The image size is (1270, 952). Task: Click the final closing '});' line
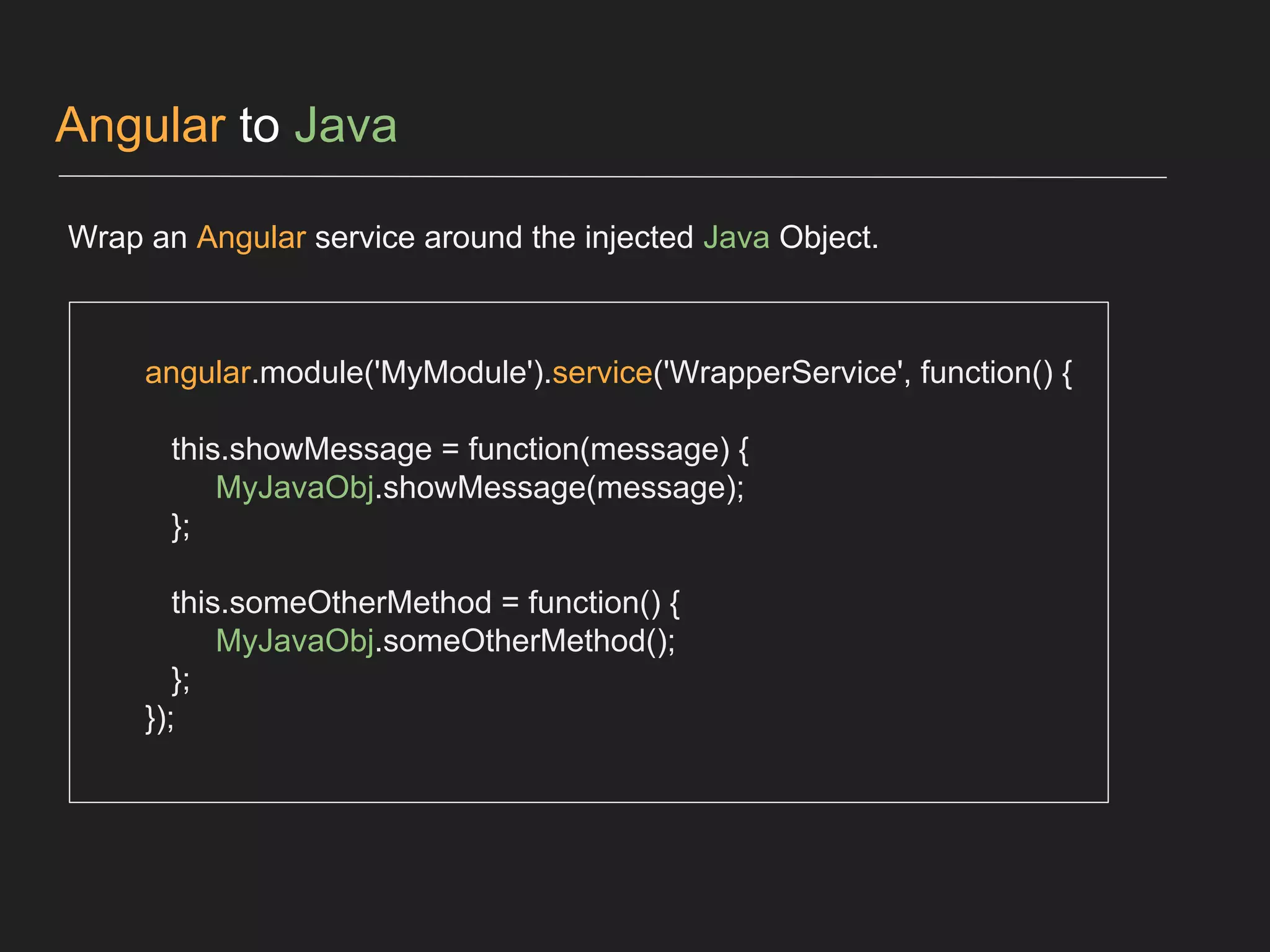pos(159,719)
